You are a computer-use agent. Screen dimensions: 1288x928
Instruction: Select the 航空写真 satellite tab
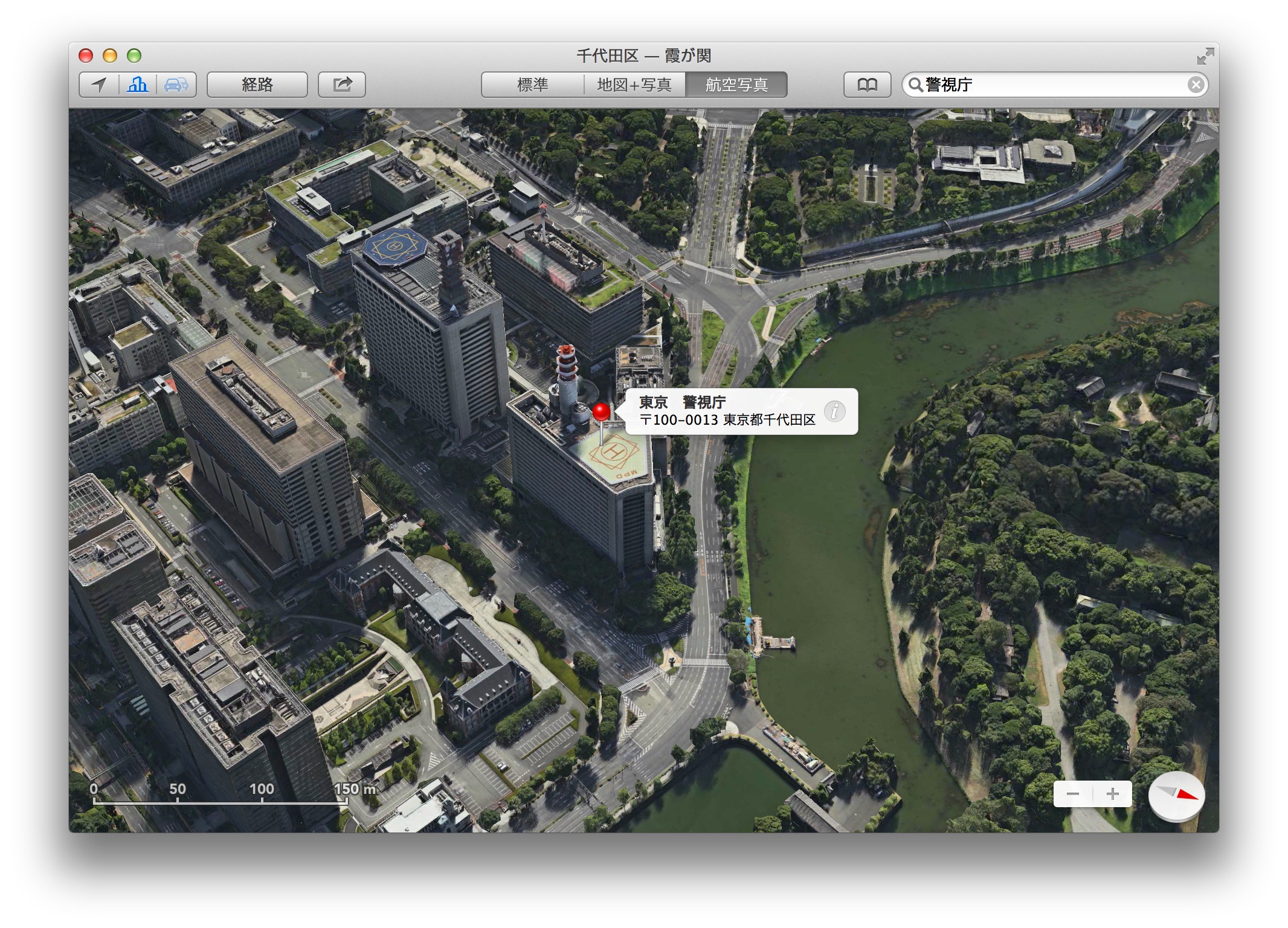(736, 85)
